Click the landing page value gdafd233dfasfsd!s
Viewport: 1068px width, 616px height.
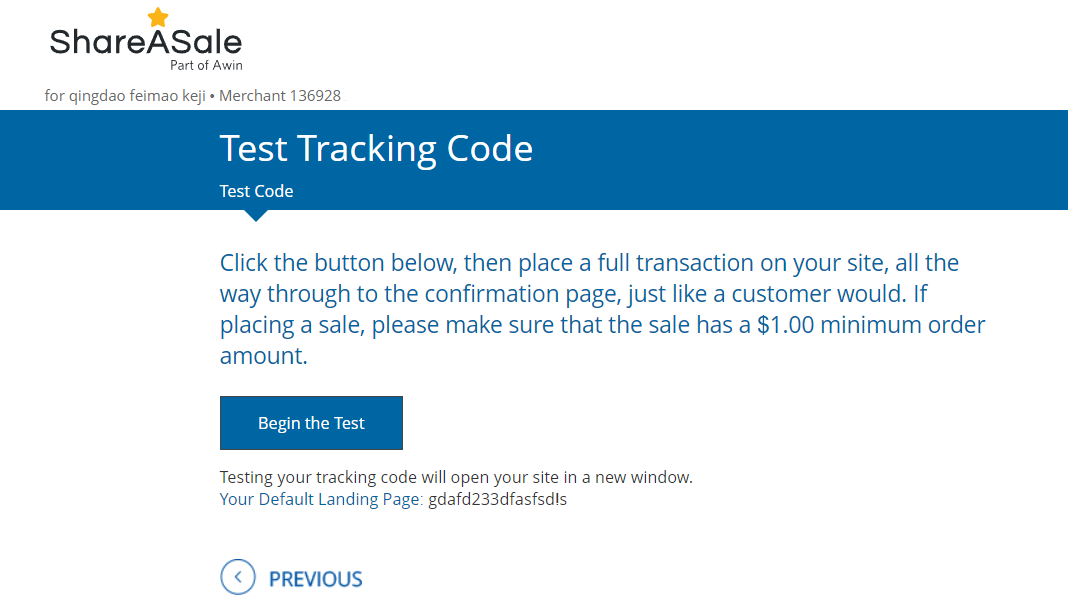point(497,499)
